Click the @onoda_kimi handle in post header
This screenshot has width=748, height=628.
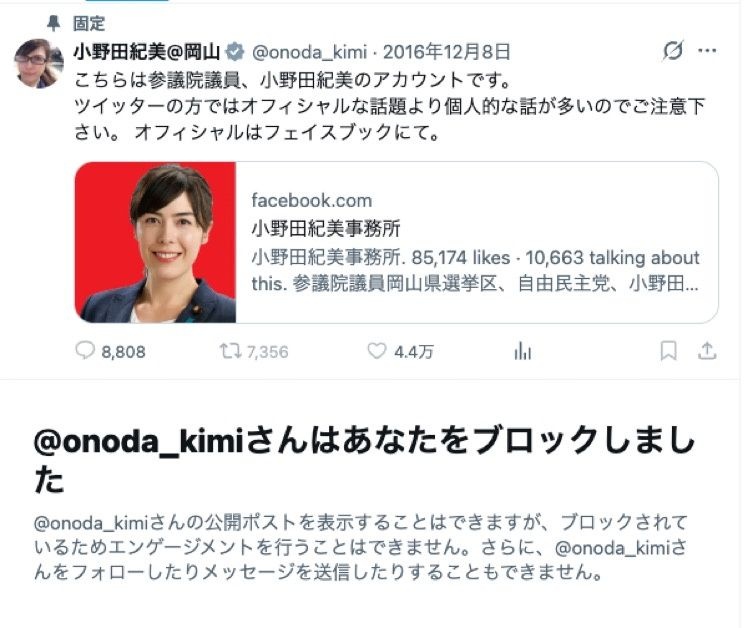pos(309,52)
